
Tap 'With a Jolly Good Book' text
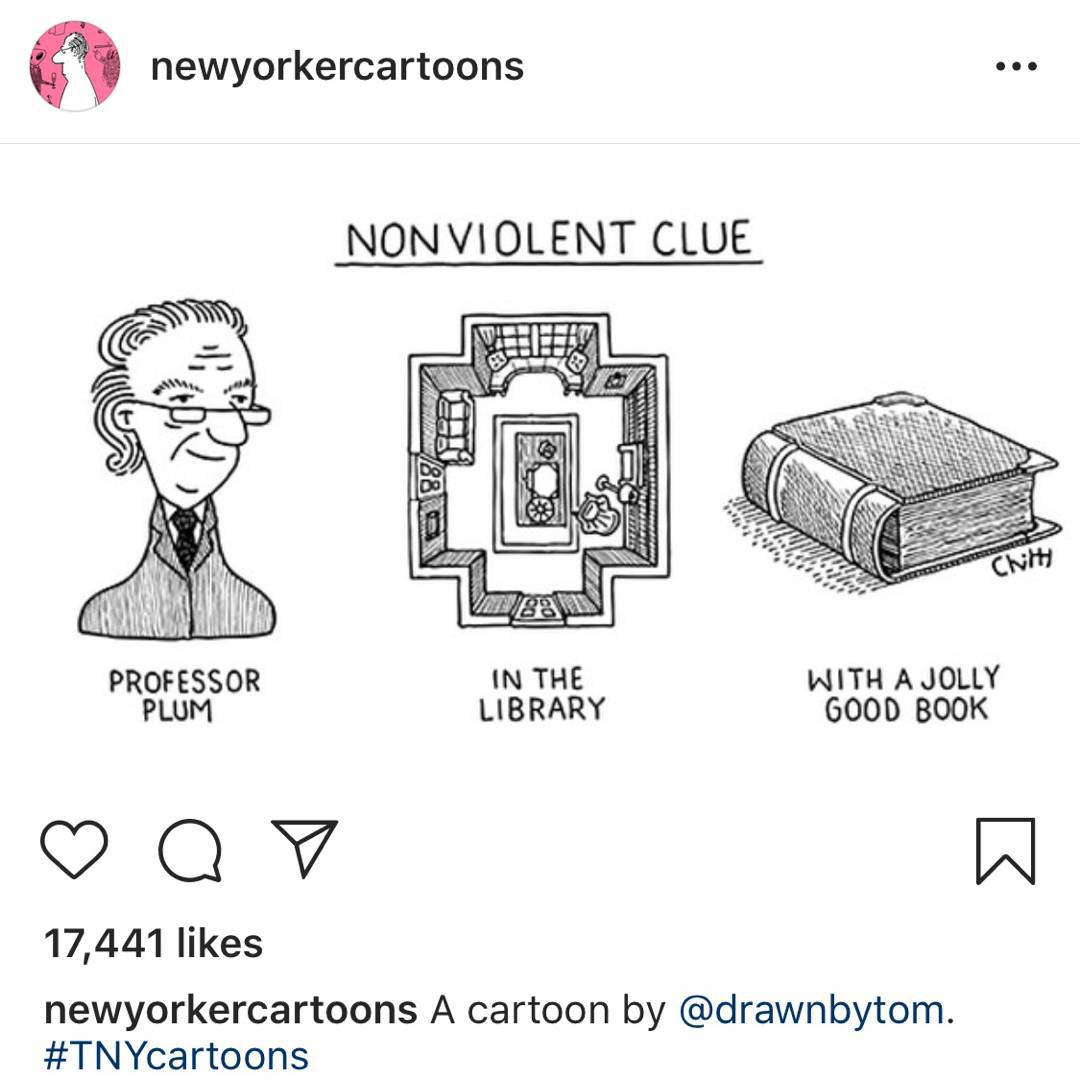tap(904, 694)
